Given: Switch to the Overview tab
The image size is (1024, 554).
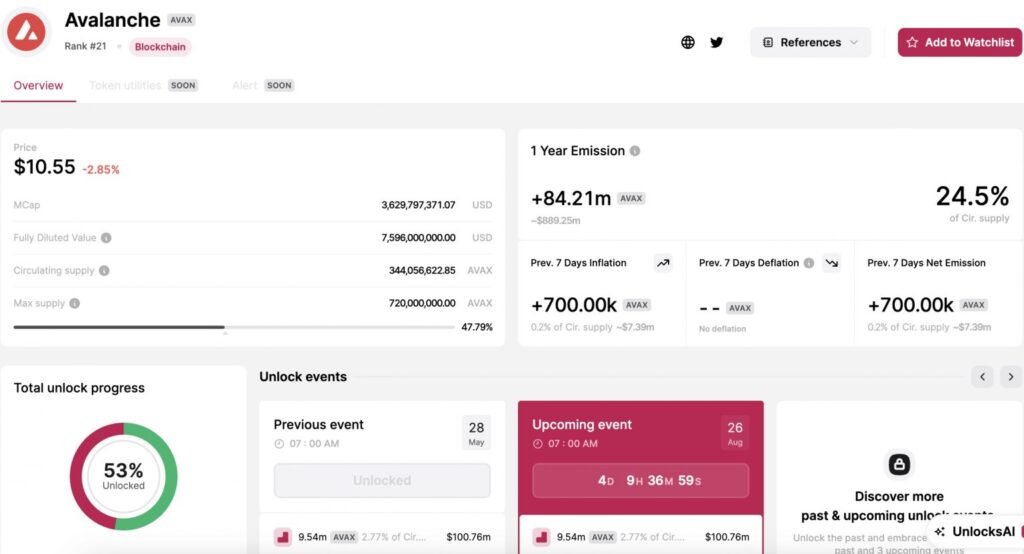Looking at the screenshot, I should click(x=38, y=85).
